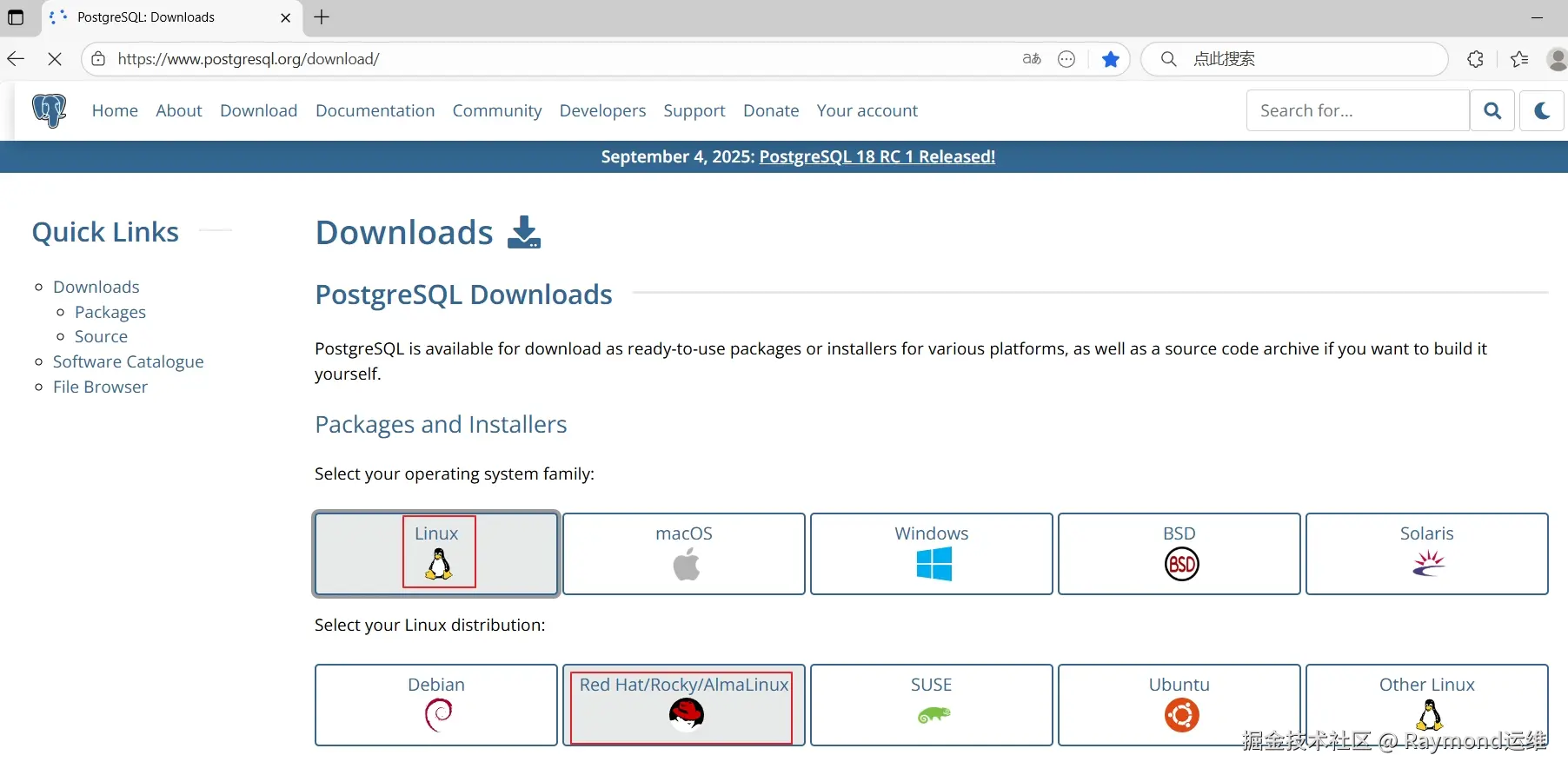1568x775 pixels.
Task: Click the blue favorite star icon
Action: 1110,59
